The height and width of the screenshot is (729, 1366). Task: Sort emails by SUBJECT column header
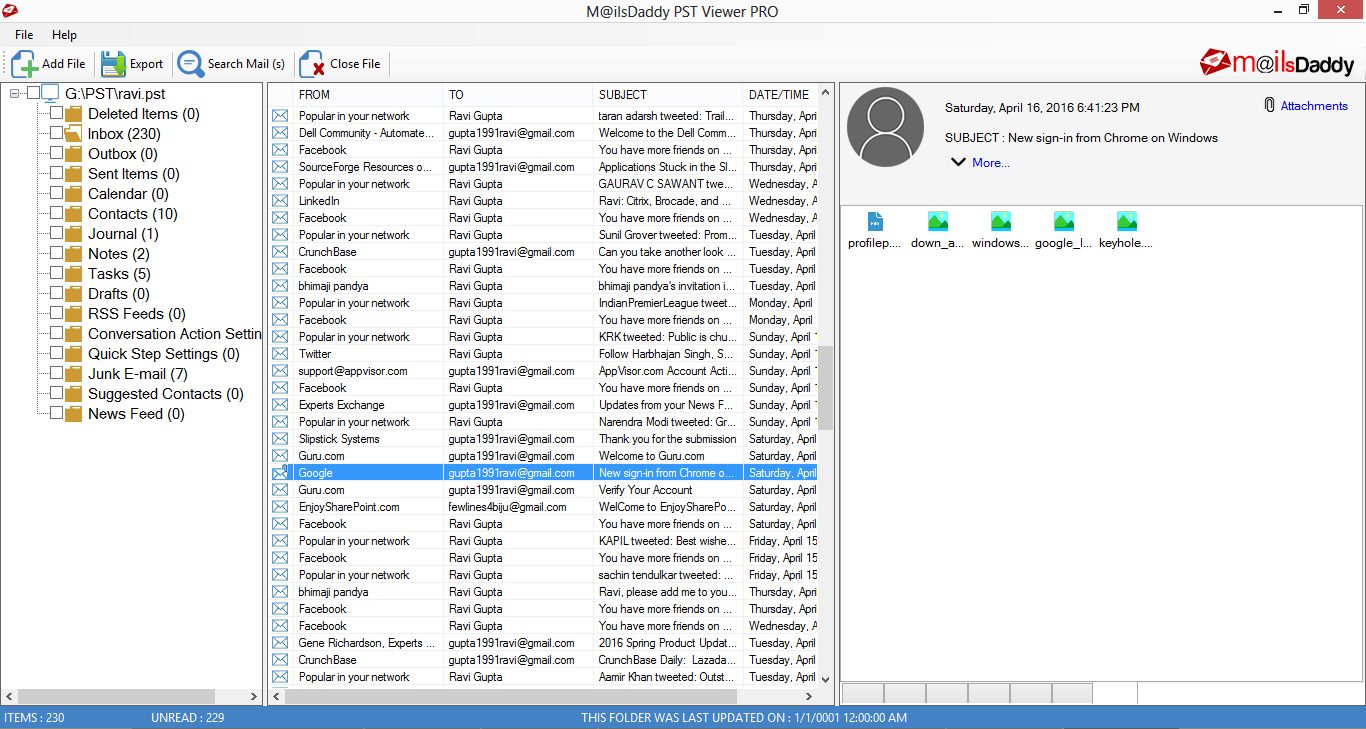coord(668,95)
